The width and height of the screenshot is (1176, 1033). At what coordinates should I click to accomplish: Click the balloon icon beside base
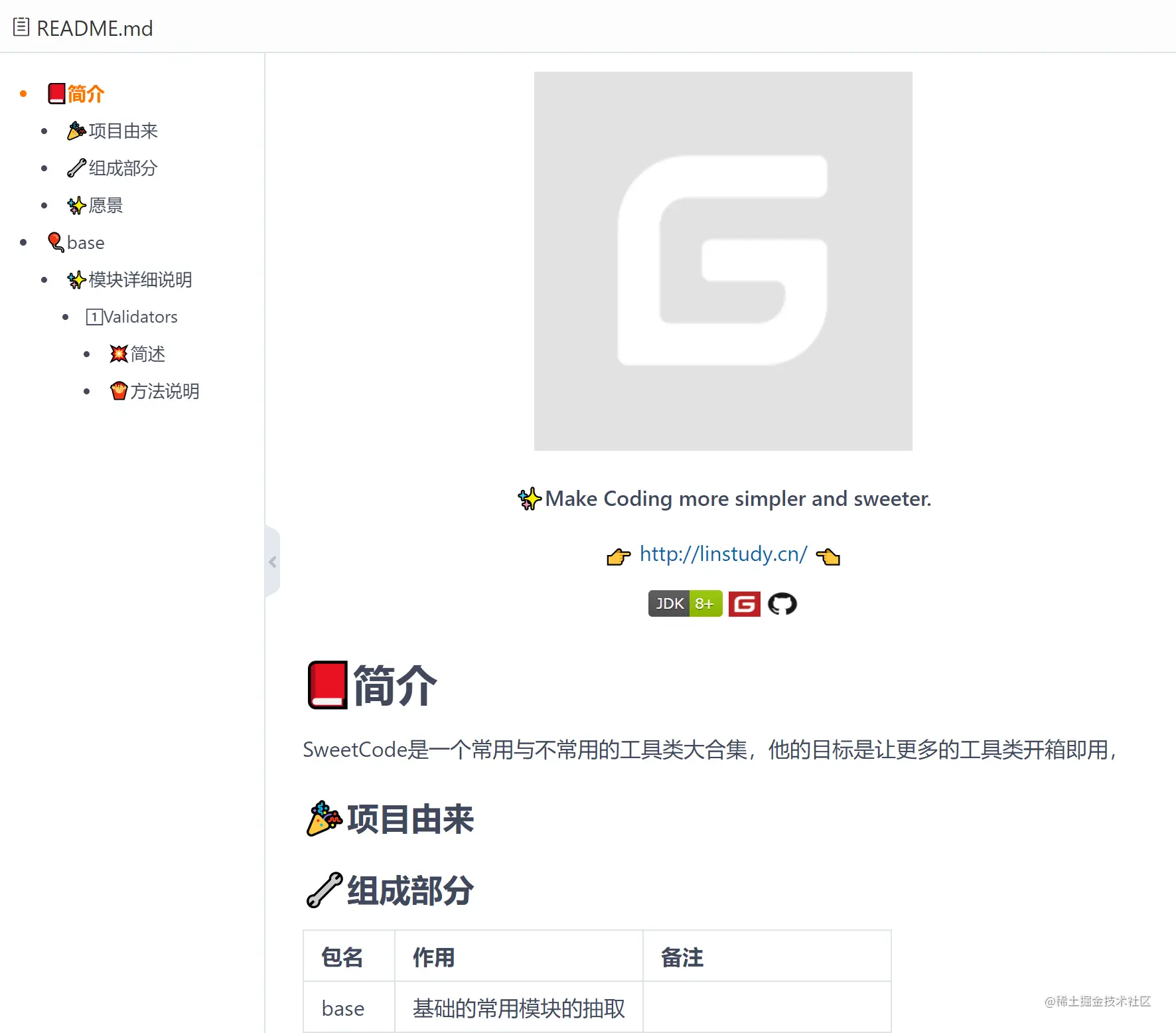click(x=56, y=242)
